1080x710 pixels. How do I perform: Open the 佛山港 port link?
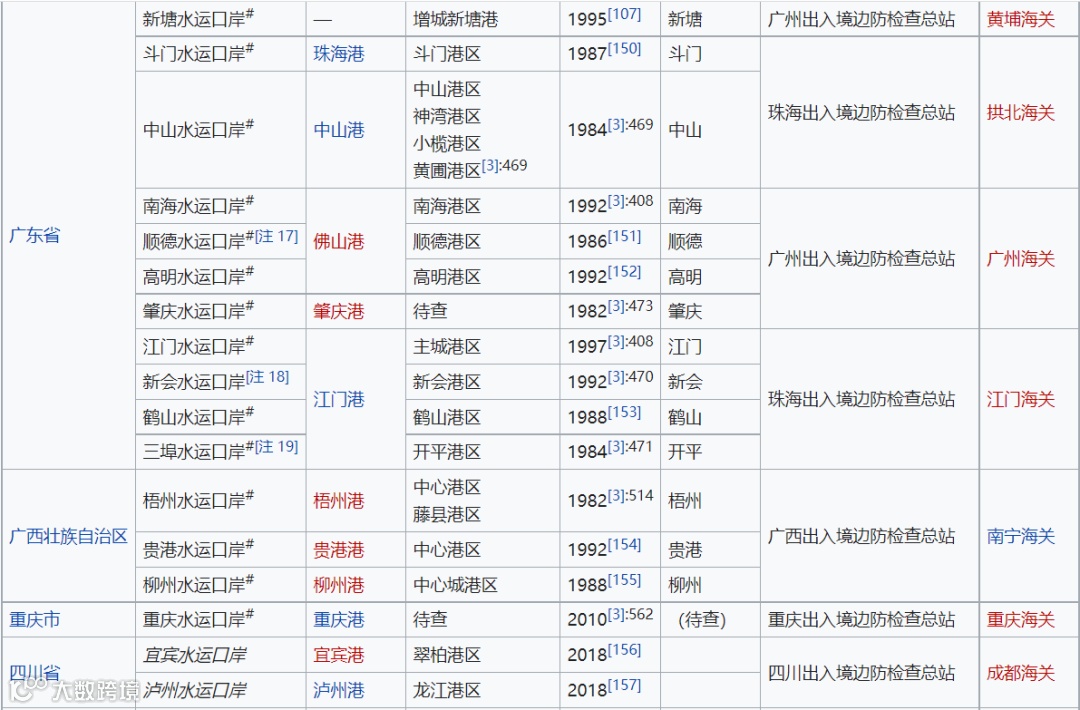pos(338,240)
